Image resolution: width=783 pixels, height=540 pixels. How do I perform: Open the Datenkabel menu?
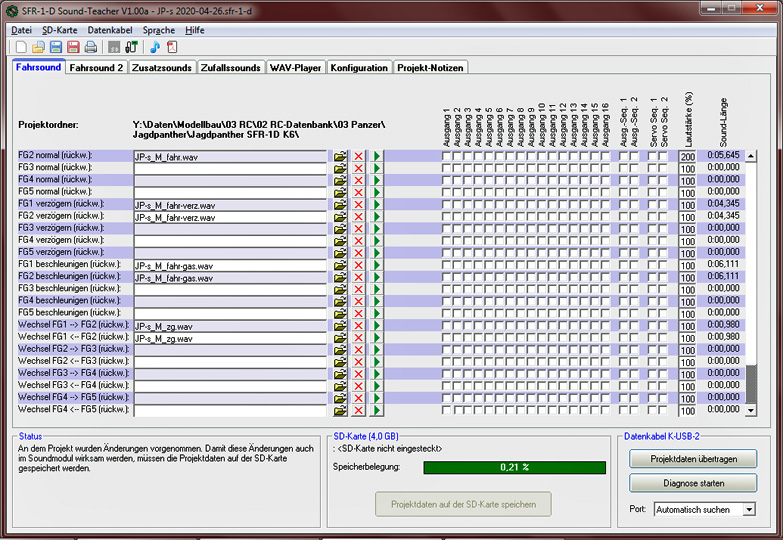(x=110, y=30)
